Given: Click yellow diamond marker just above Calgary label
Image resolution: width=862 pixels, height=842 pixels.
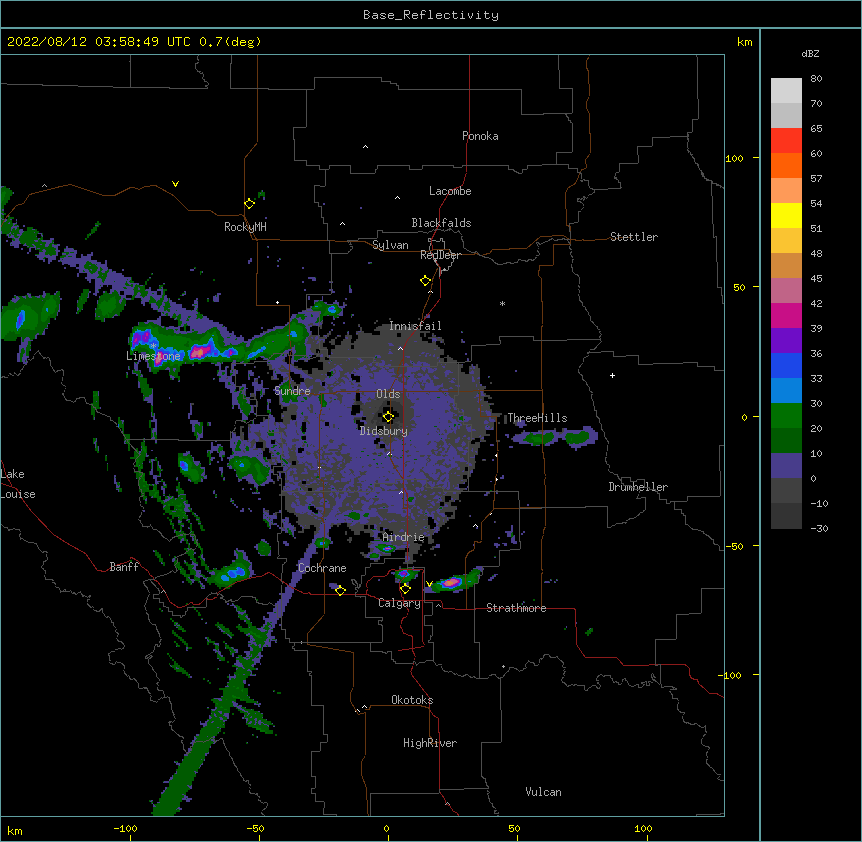Looking at the screenshot, I should (405, 589).
